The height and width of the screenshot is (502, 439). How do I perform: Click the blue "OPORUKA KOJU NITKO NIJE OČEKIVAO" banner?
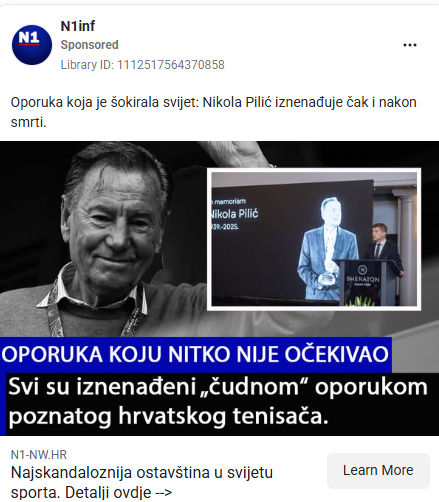(x=196, y=354)
